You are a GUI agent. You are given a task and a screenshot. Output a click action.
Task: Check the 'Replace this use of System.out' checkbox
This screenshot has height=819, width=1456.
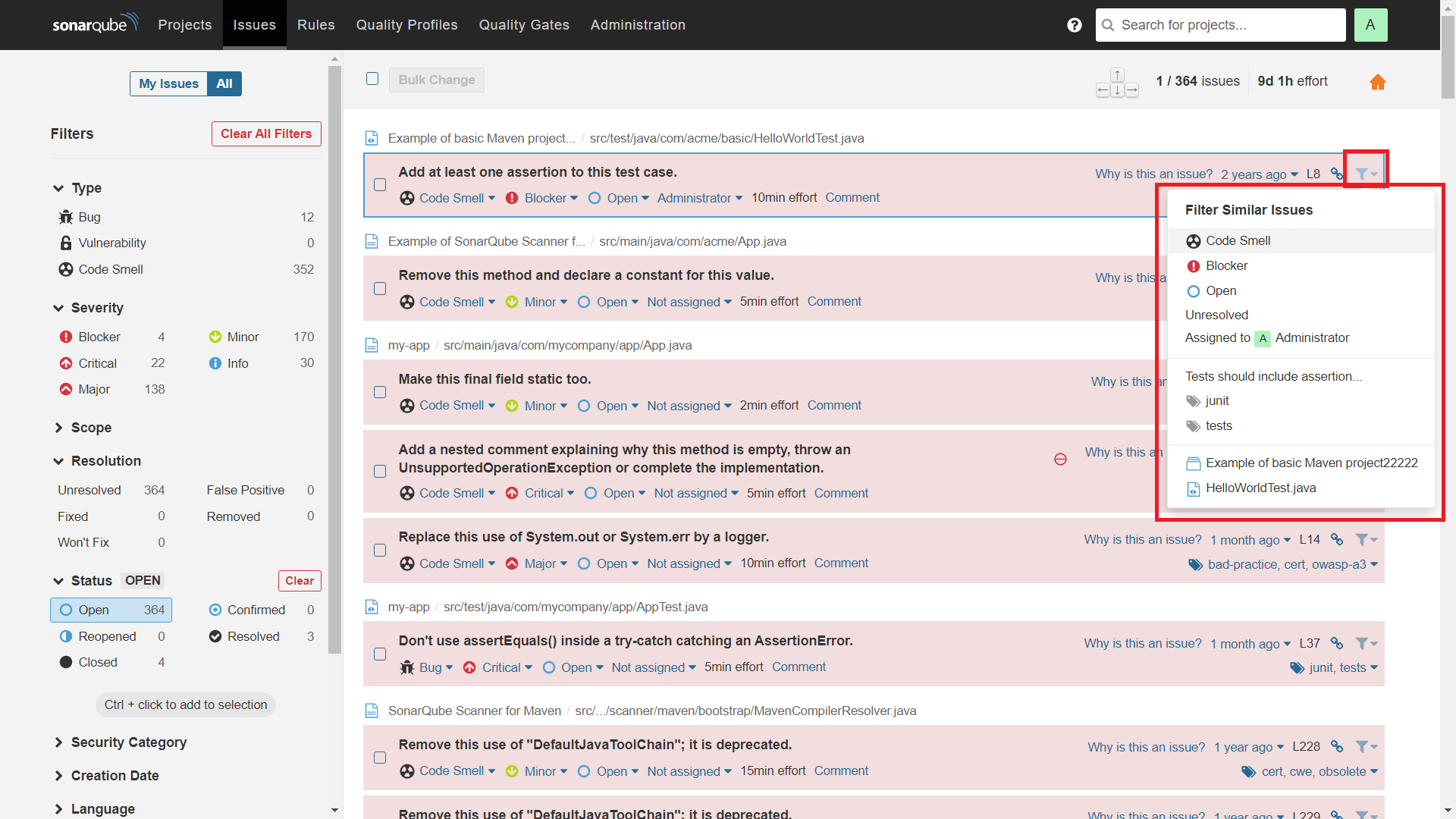pos(380,550)
